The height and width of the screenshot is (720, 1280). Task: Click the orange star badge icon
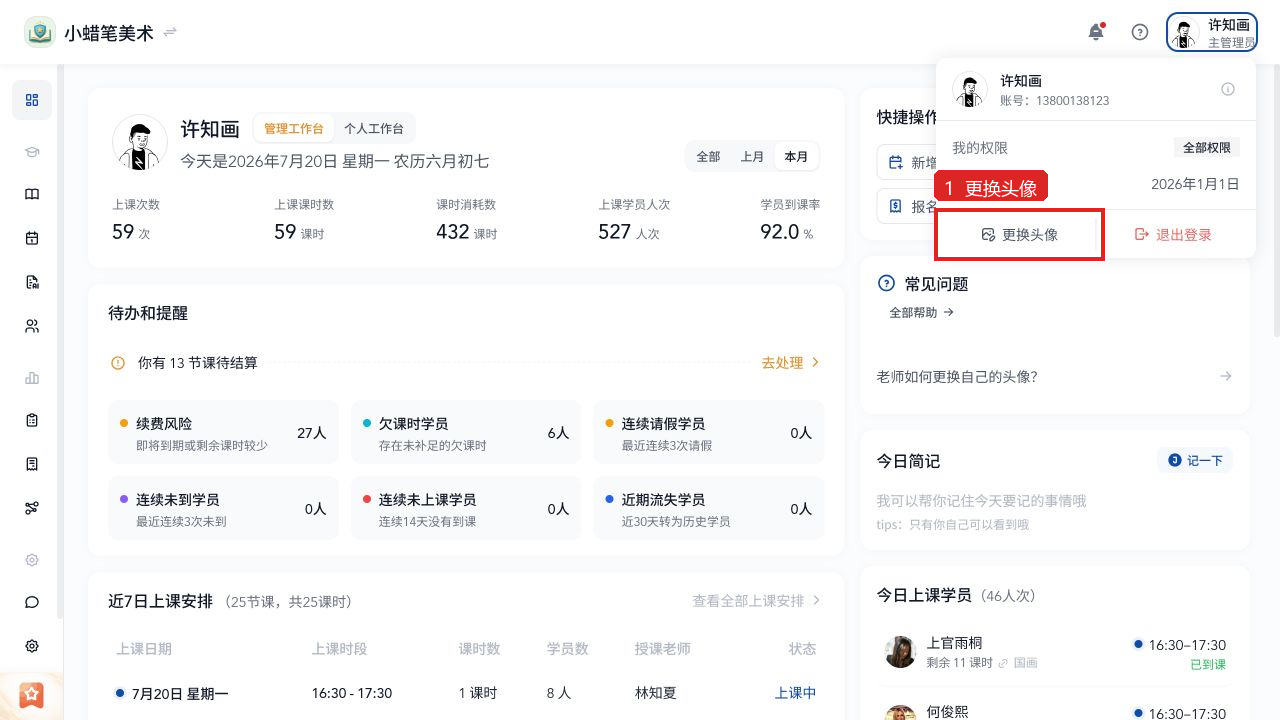point(32,694)
